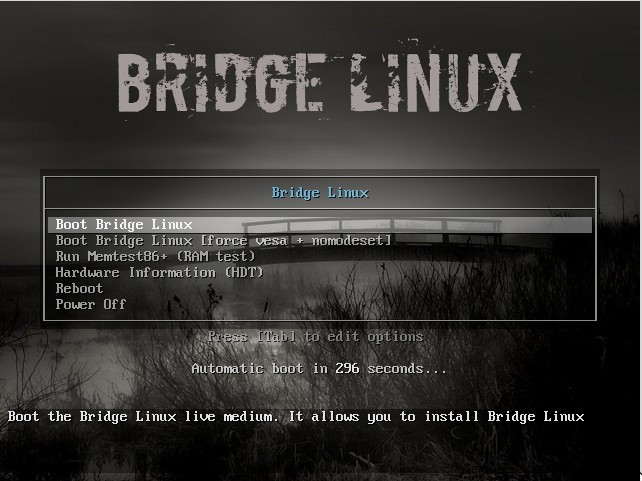Choose the Reboot menu entry
The image size is (642, 481).
click(x=79, y=289)
